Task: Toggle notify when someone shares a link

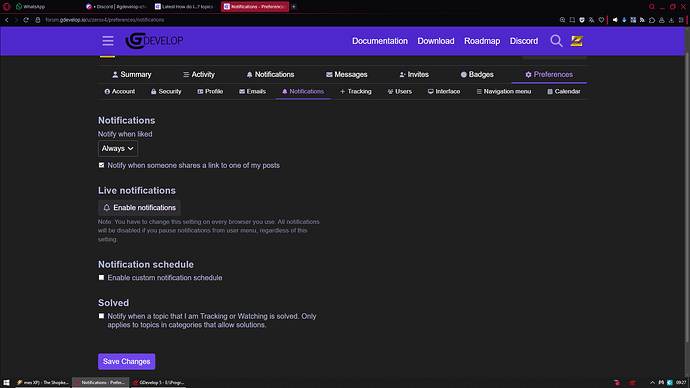Action: point(101,165)
